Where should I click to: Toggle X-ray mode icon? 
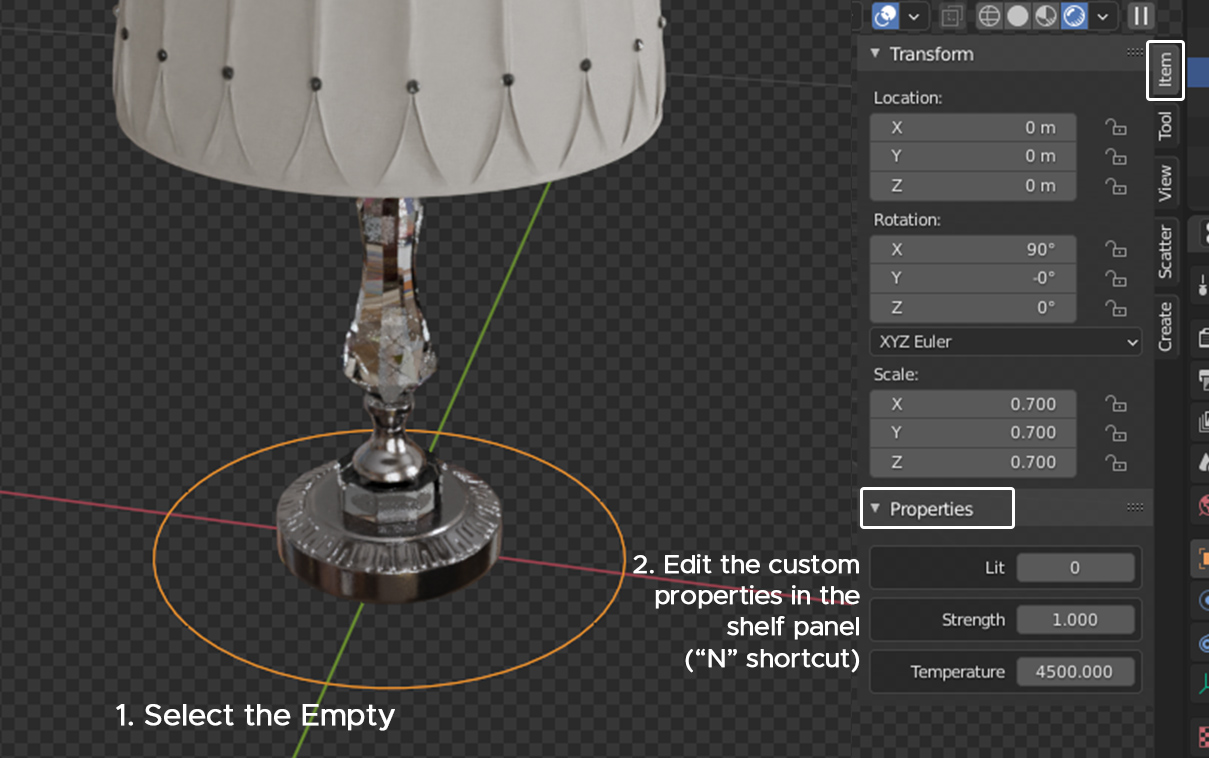(951, 16)
